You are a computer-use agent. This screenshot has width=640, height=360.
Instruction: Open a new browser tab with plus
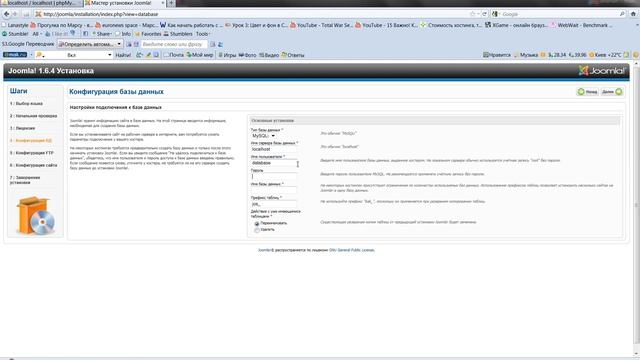point(171,3)
